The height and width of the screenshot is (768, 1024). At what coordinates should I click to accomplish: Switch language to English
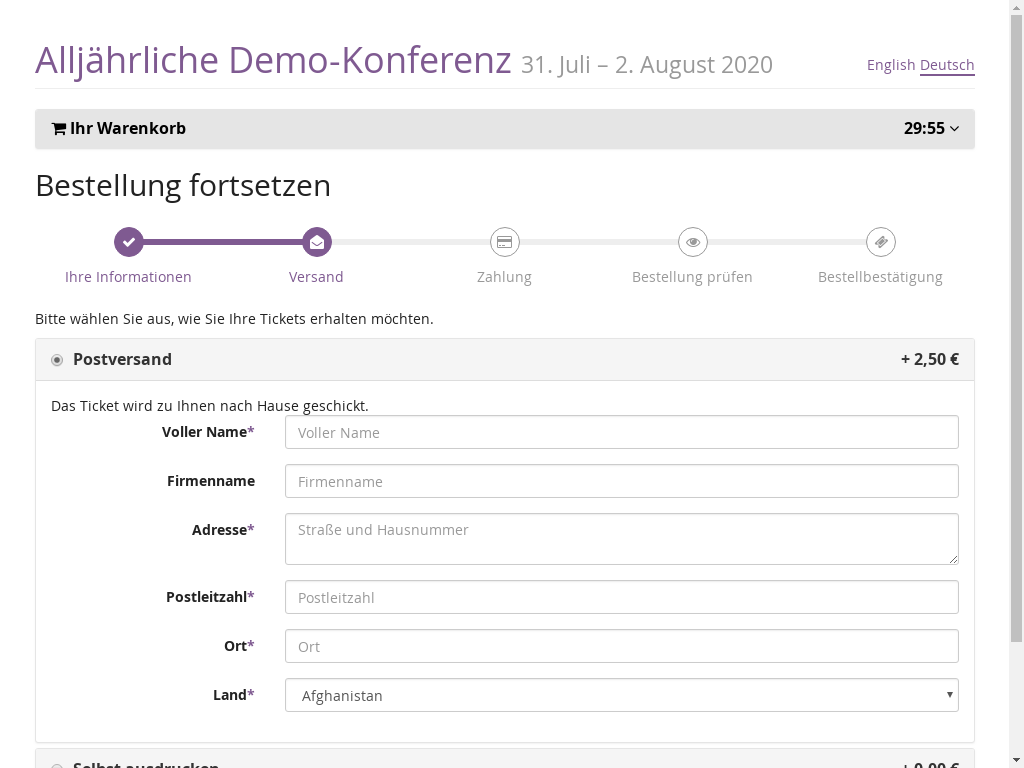890,65
